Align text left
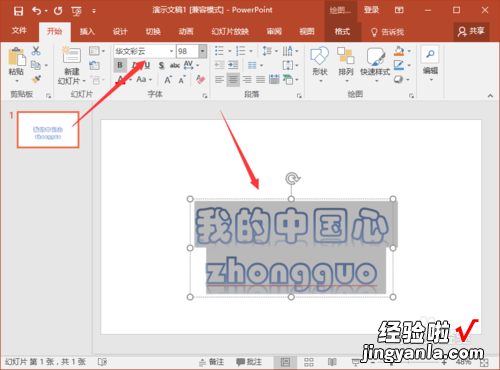 (x=219, y=80)
